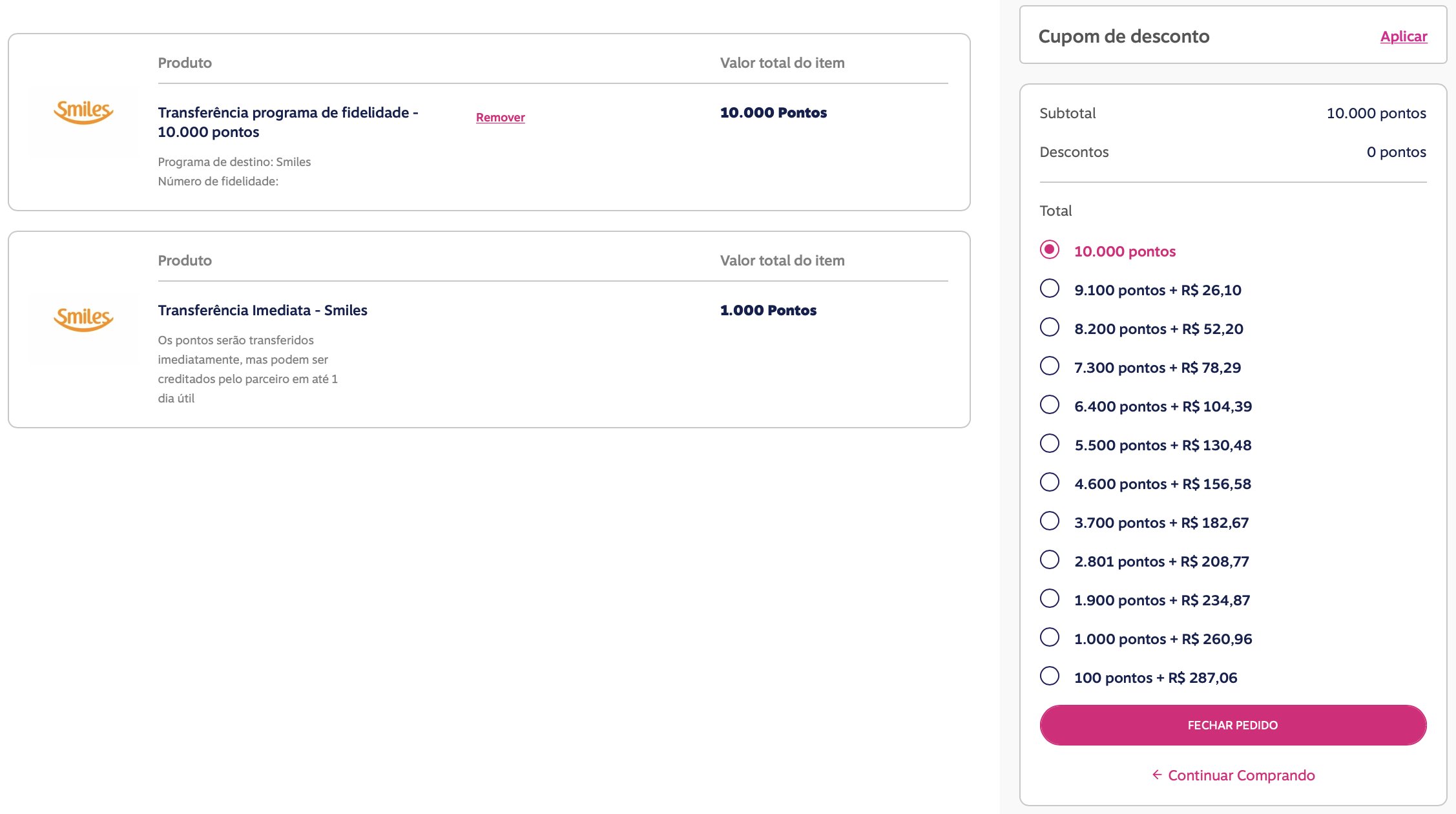Choose 5.500 pontos + R$ 130,48 option
Viewport: 1456px width, 814px height.
tap(1050, 444)
